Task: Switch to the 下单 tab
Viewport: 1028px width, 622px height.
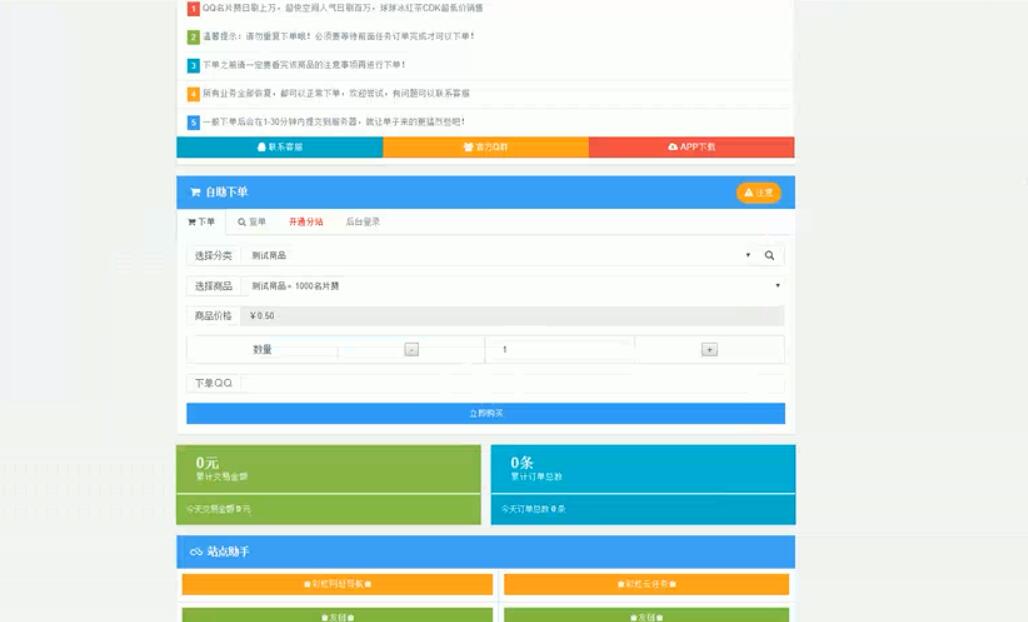Action: coord(201,222)
